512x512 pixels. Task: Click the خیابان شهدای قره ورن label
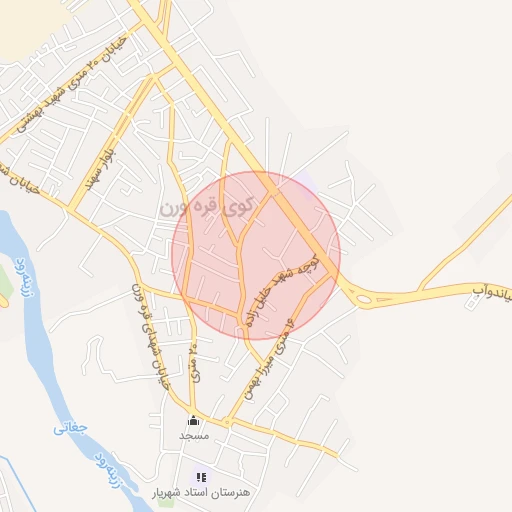click(x=150, y=337)
